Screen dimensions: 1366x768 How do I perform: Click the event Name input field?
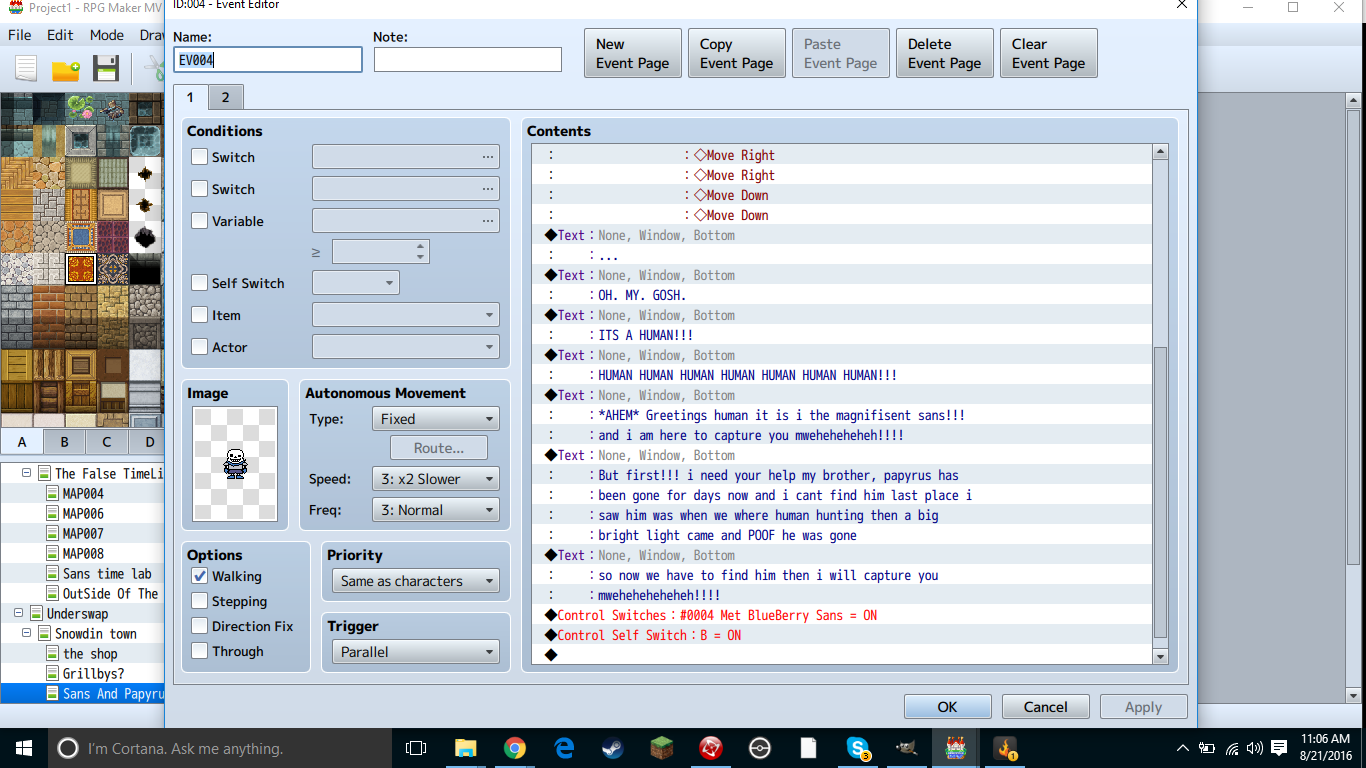[x=268, y=60]
